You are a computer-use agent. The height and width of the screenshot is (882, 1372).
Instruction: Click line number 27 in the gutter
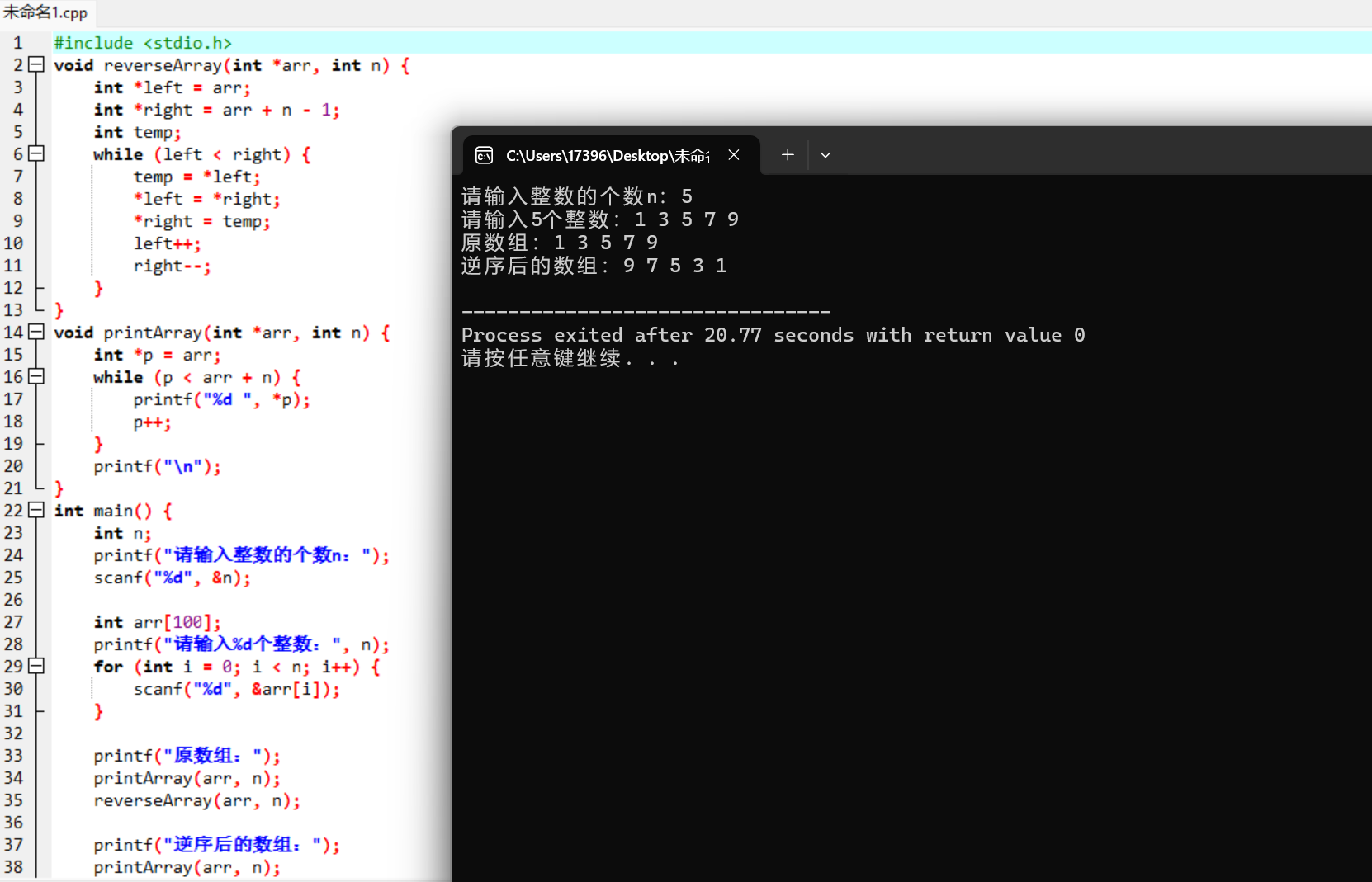tap(14, 621)
